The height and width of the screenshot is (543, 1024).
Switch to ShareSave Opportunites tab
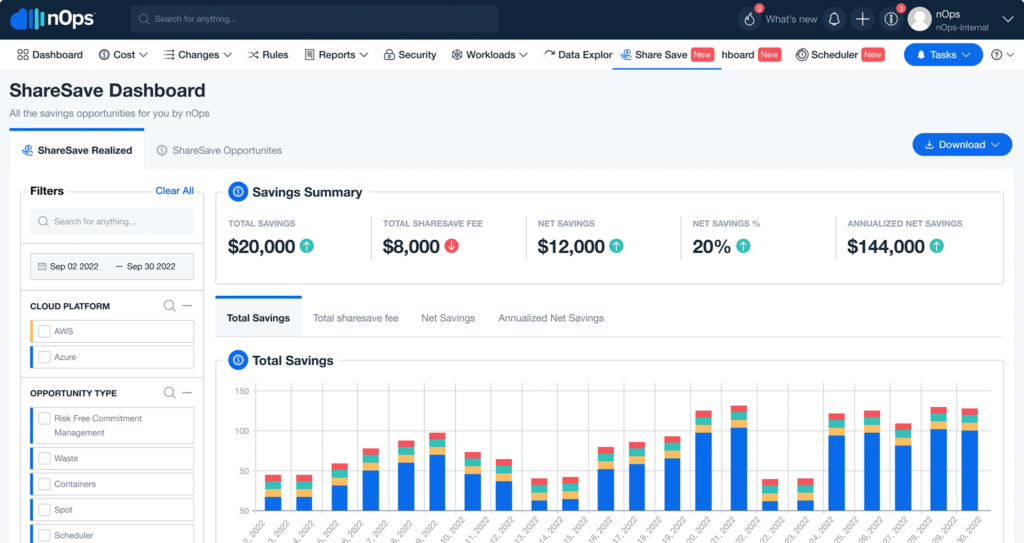(219, 150)
